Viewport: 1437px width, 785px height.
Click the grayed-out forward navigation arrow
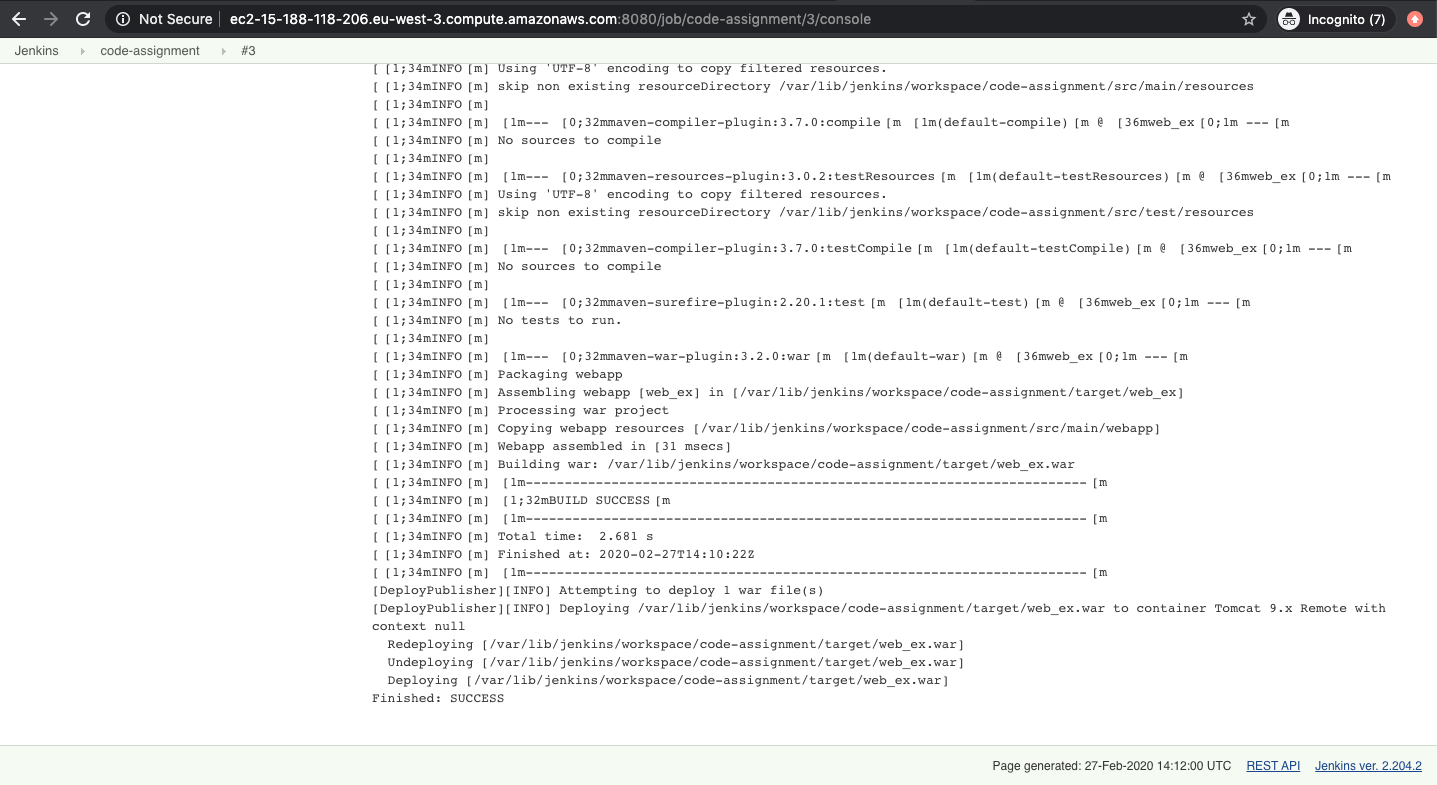(50, 18)
